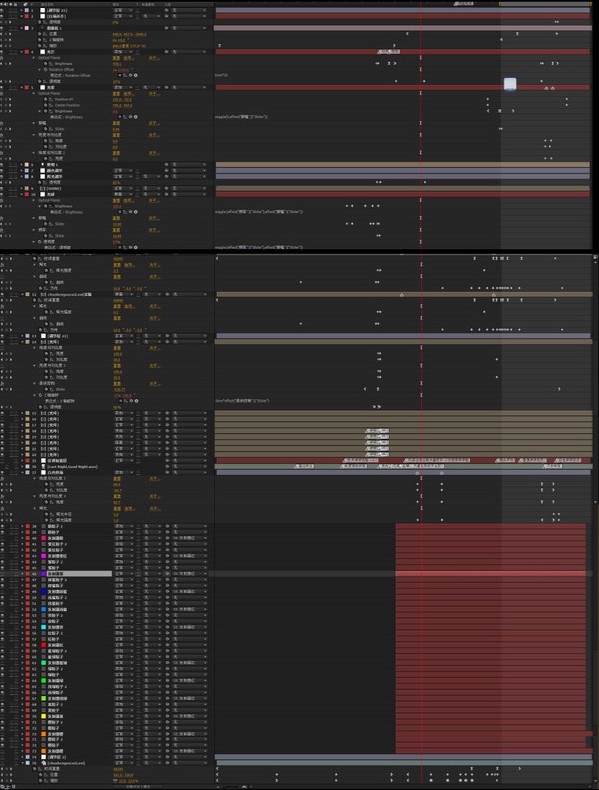Open the expression language menu for Rotation Offset
The width and height of the screenshot is (599, 790).
(x=136, y=76)
